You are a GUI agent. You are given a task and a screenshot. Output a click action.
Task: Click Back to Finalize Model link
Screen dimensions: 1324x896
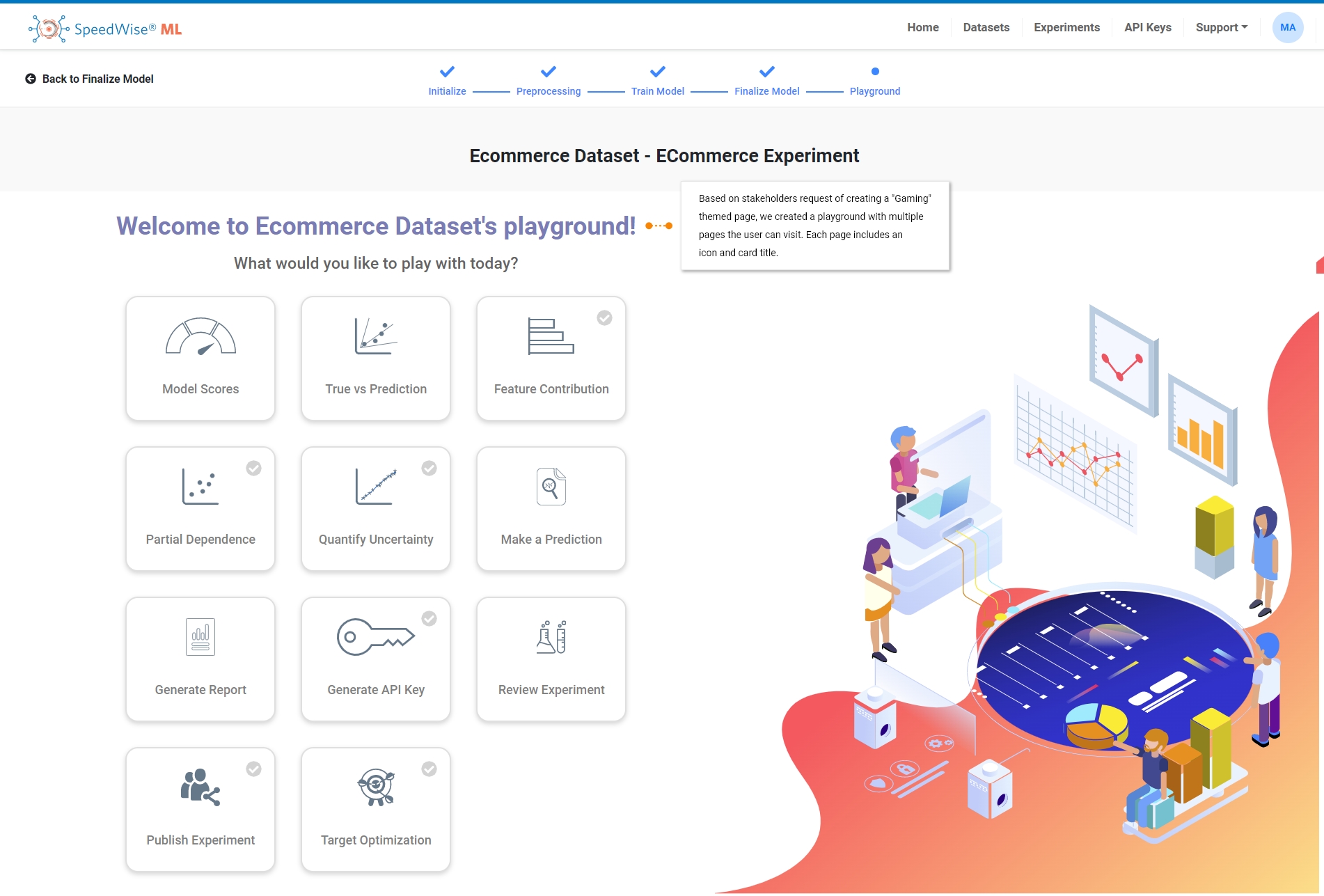pyautogui.click(x=90, y=79)
